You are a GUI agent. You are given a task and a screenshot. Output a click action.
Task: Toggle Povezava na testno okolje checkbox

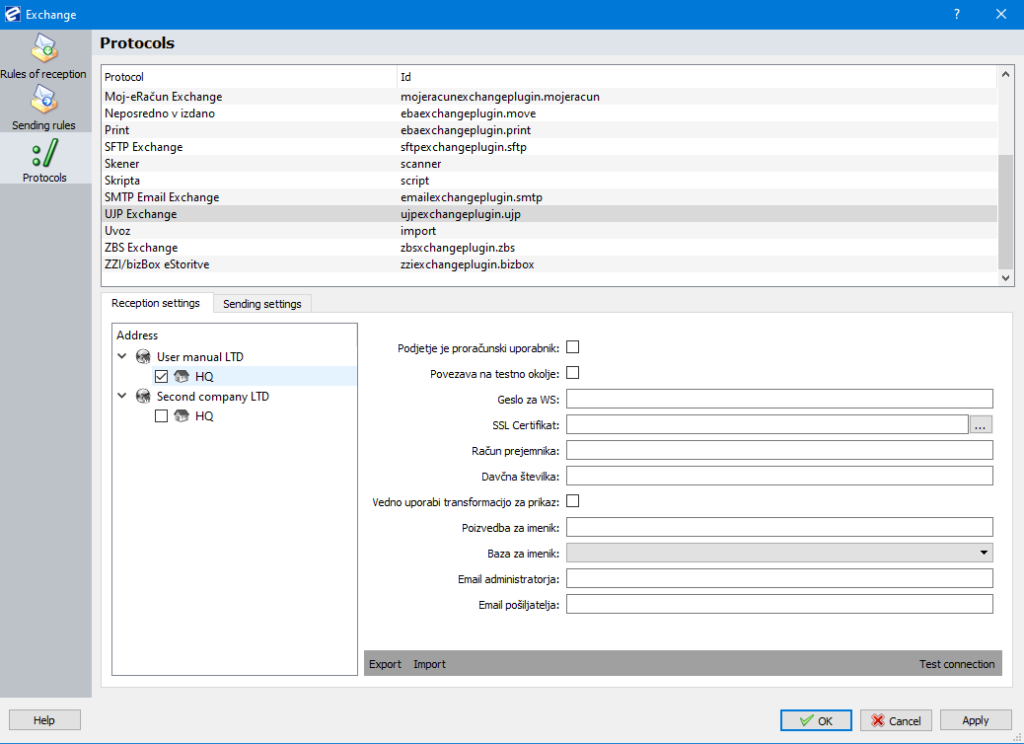(x=573, y=373)
